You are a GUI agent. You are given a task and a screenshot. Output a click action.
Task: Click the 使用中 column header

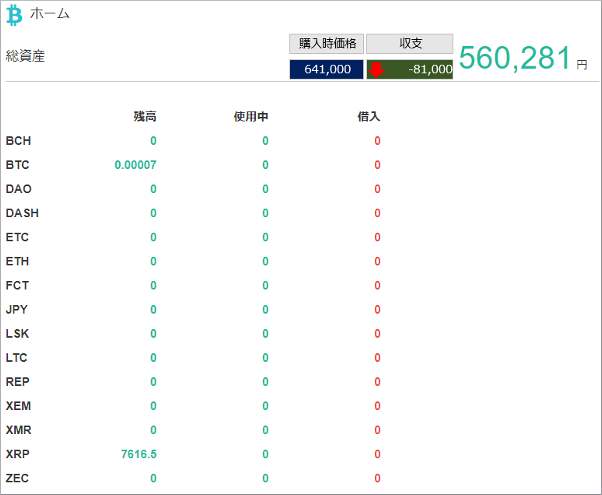(x=251, y=116)
